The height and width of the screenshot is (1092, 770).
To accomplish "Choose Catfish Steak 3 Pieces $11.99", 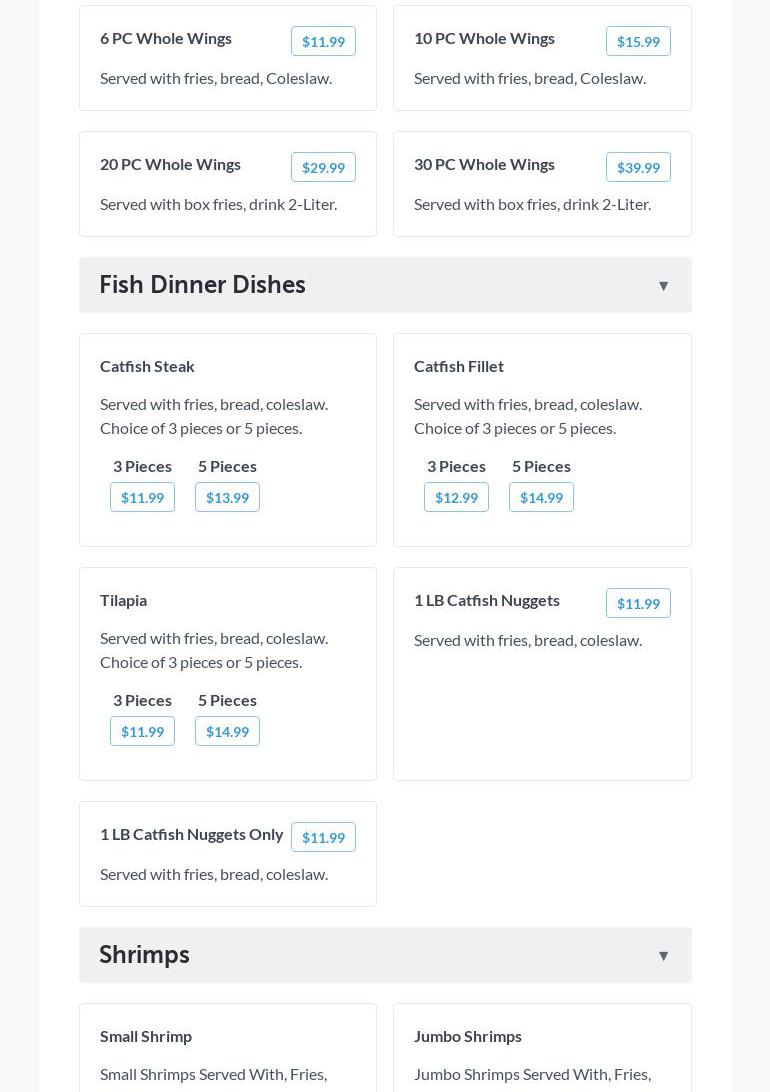I will pos(142,497).
